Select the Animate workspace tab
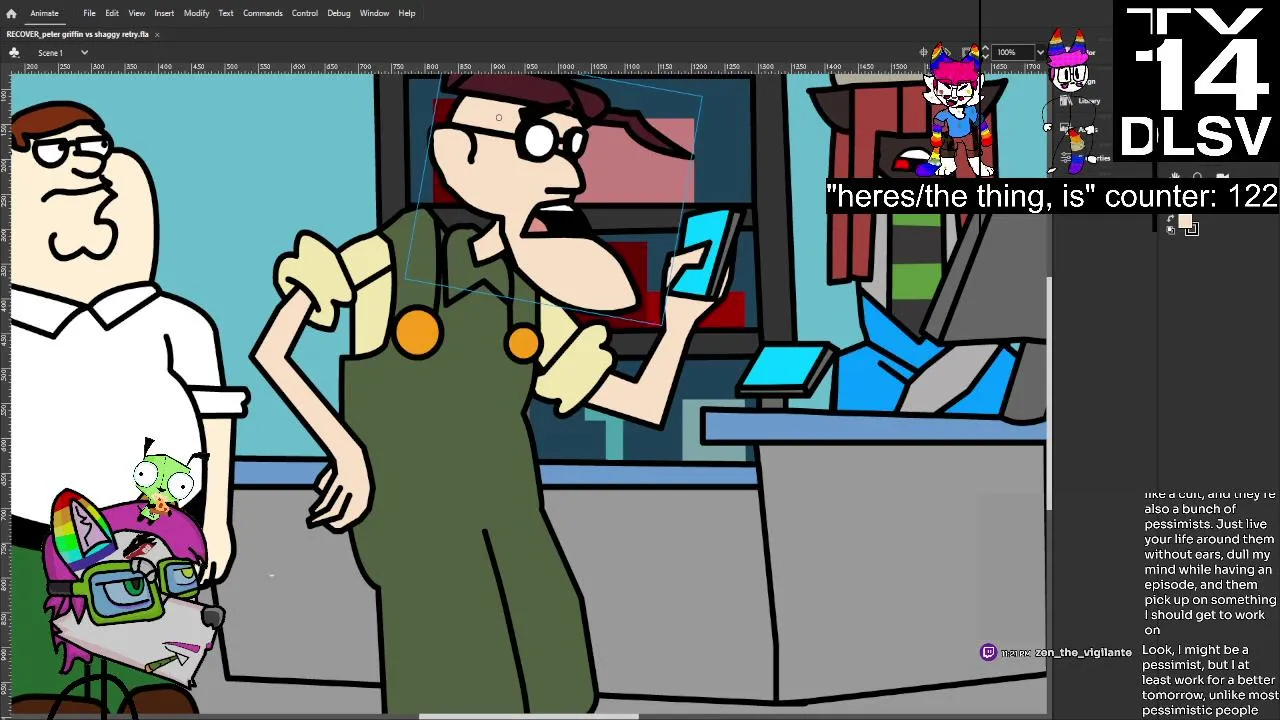 tap(44, 13)
